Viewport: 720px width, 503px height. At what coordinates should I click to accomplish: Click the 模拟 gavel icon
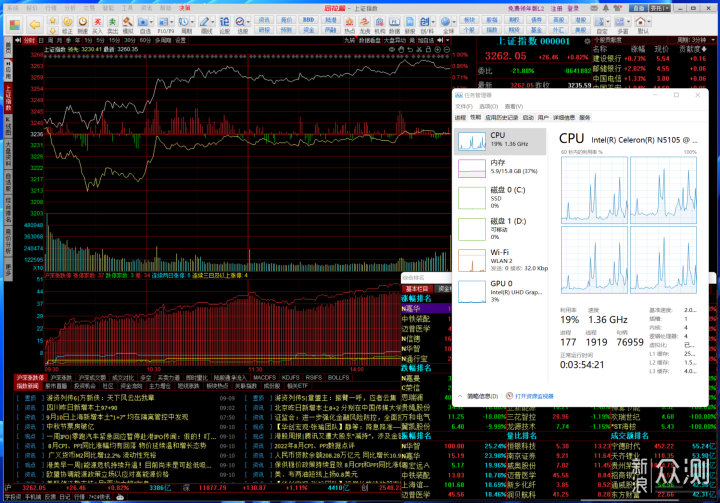127,22
